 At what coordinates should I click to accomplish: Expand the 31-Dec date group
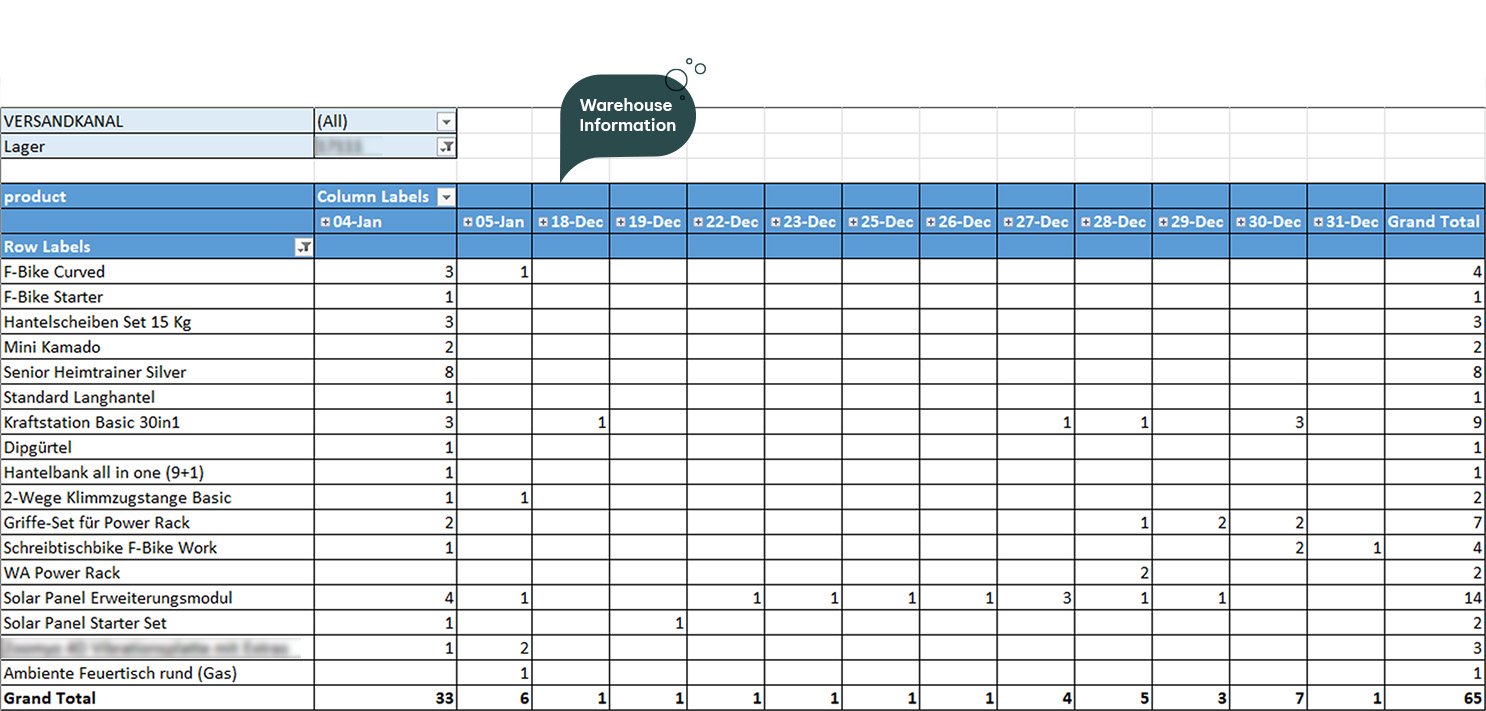click(1318, 222)
